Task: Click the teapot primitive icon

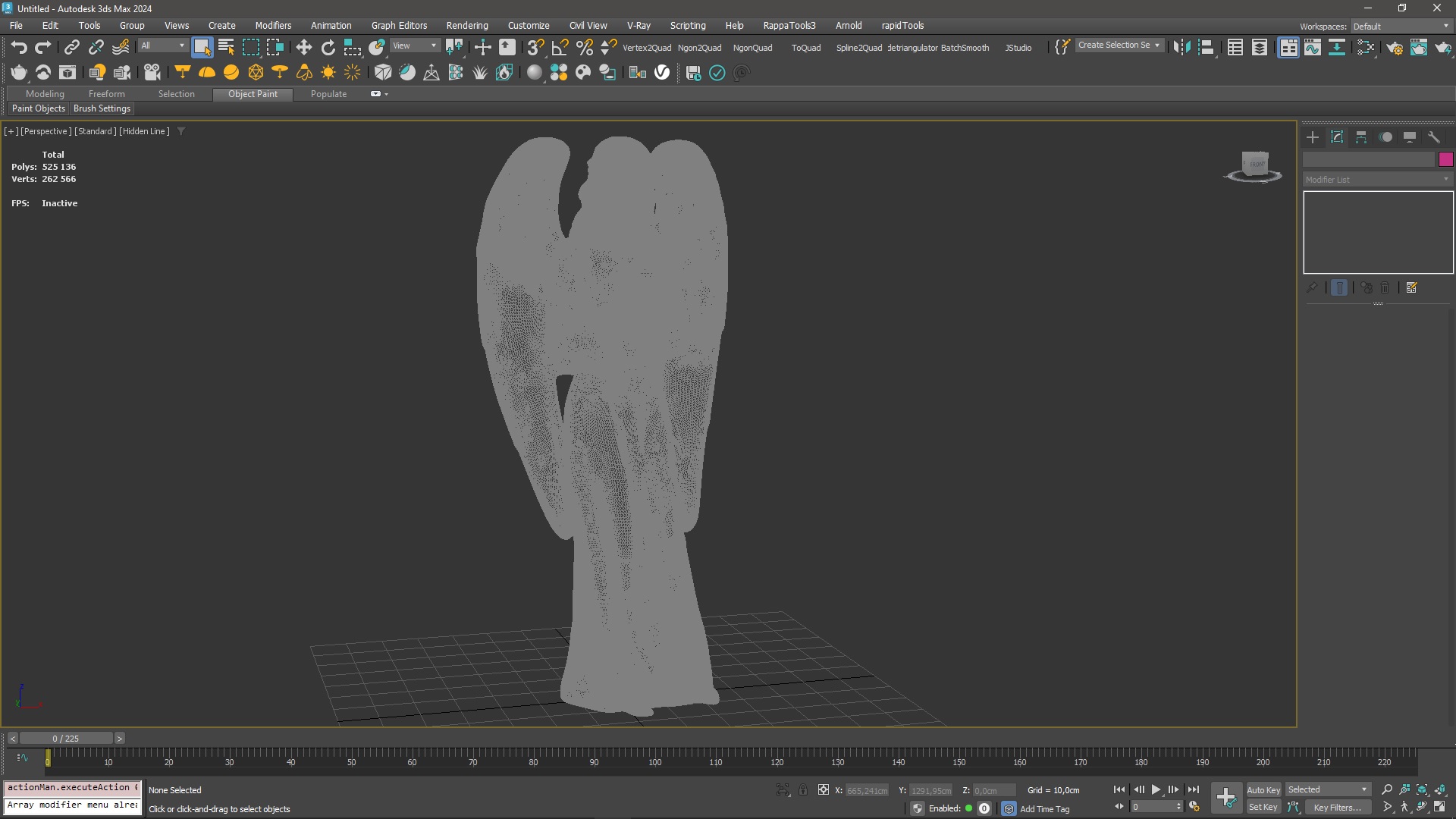Action: coord(18,73)
